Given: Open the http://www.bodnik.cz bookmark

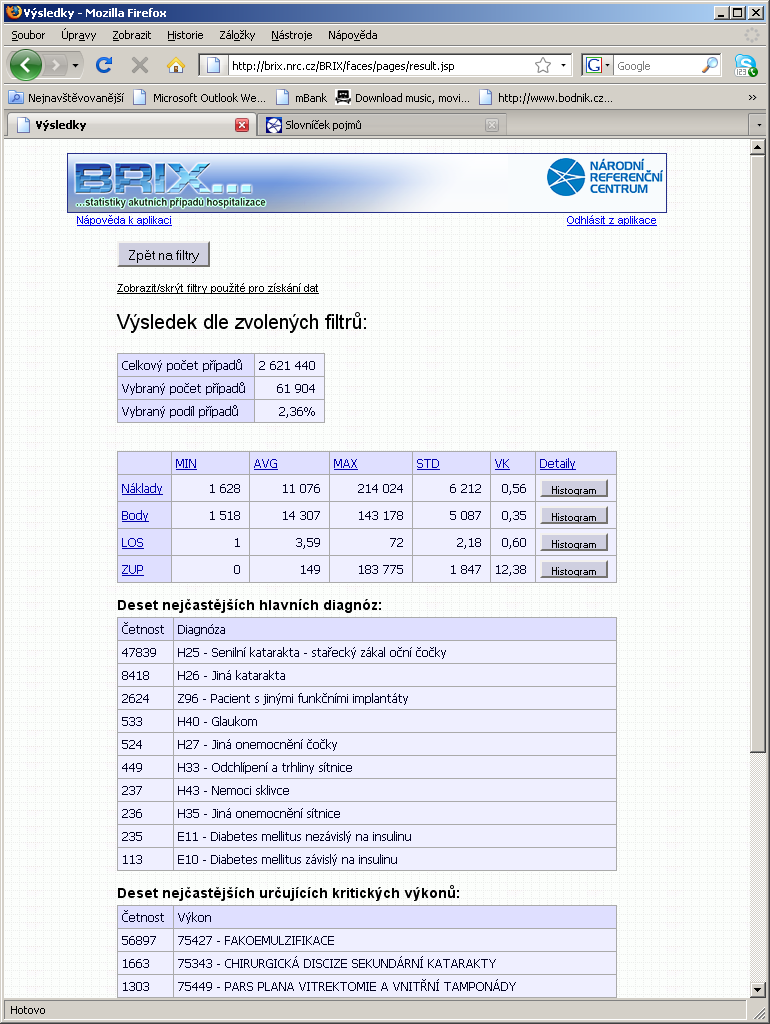Looking at the screenshot, I should point(546,98).
